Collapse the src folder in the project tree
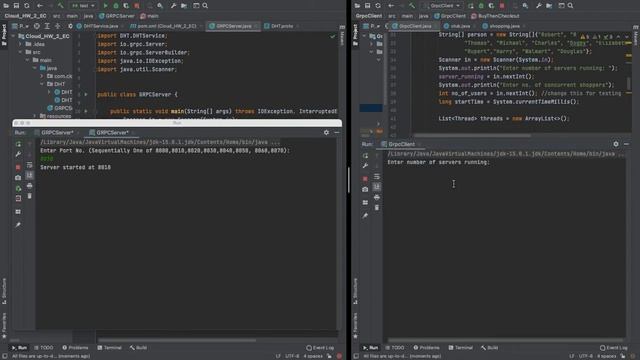The image size is (640, 360). tap(20, 52)
